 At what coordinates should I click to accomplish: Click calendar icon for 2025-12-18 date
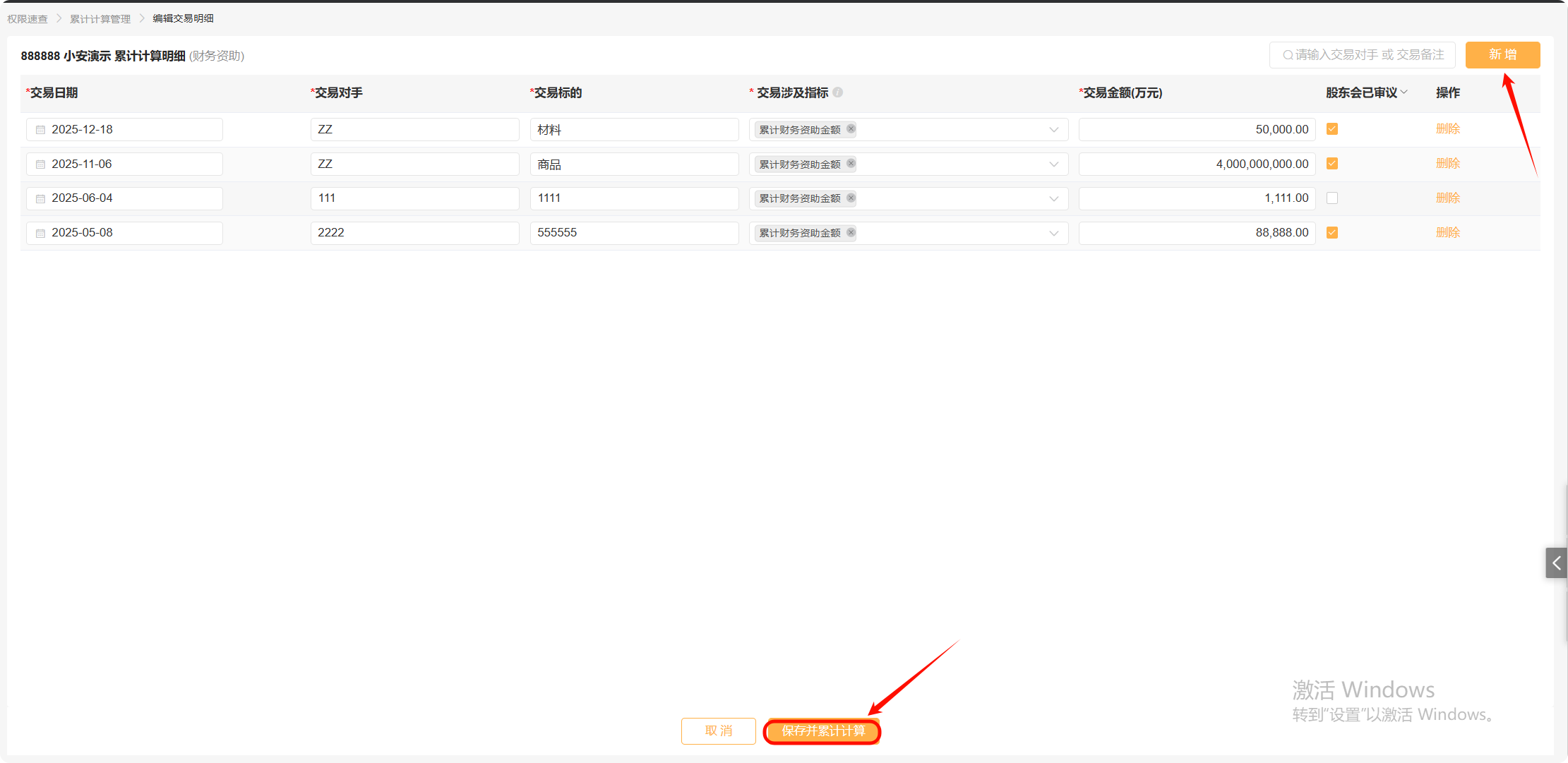(x=40, y=130)
